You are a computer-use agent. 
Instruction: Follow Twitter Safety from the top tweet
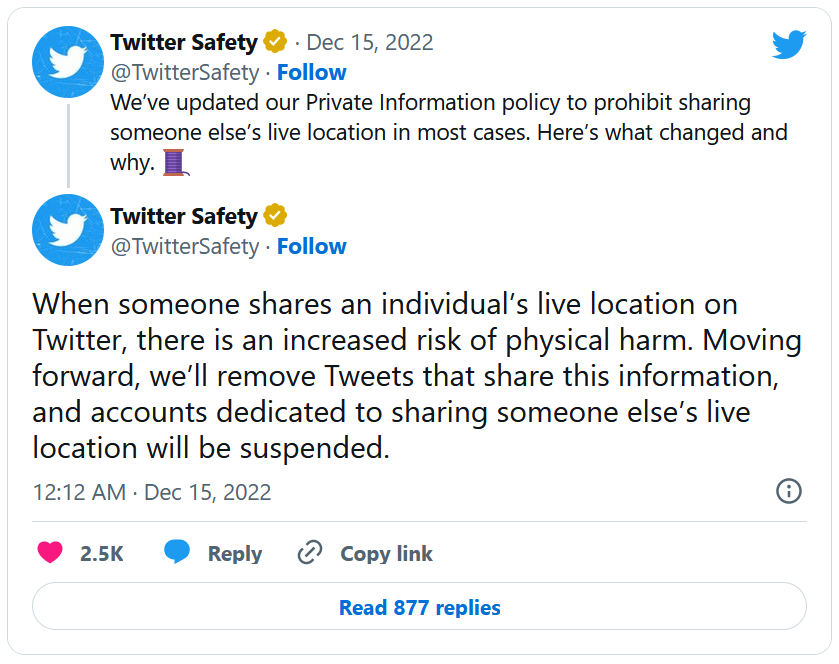tap(311, 72)
